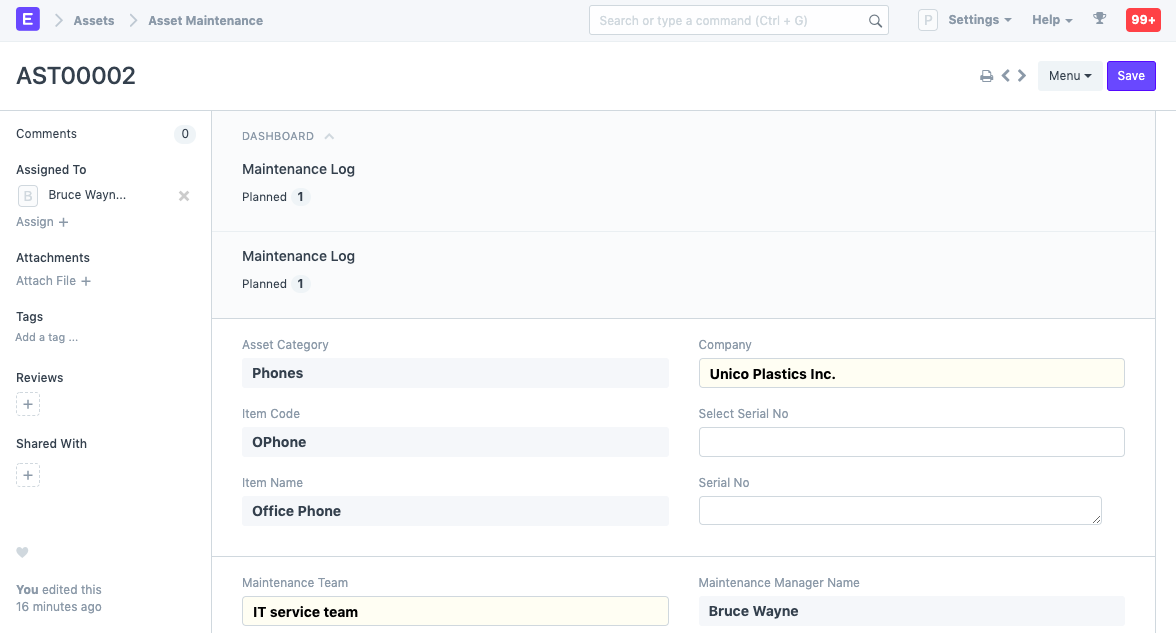The height and width of the screenshot is (633, 1176).
Task: Save the asset maintenance record
Action: click(x=1131, y=76)
